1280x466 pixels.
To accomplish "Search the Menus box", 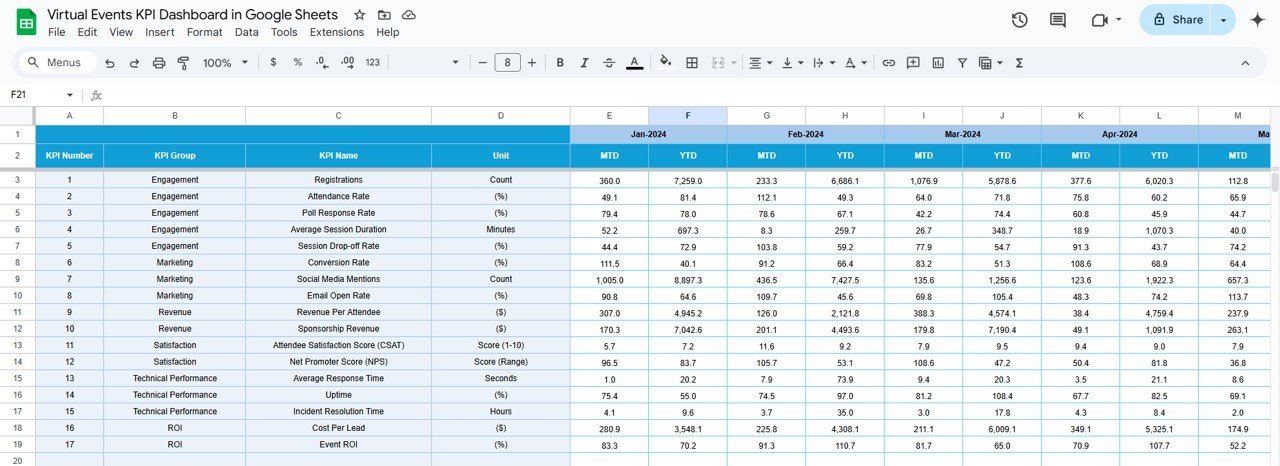I will pos(58,62).
